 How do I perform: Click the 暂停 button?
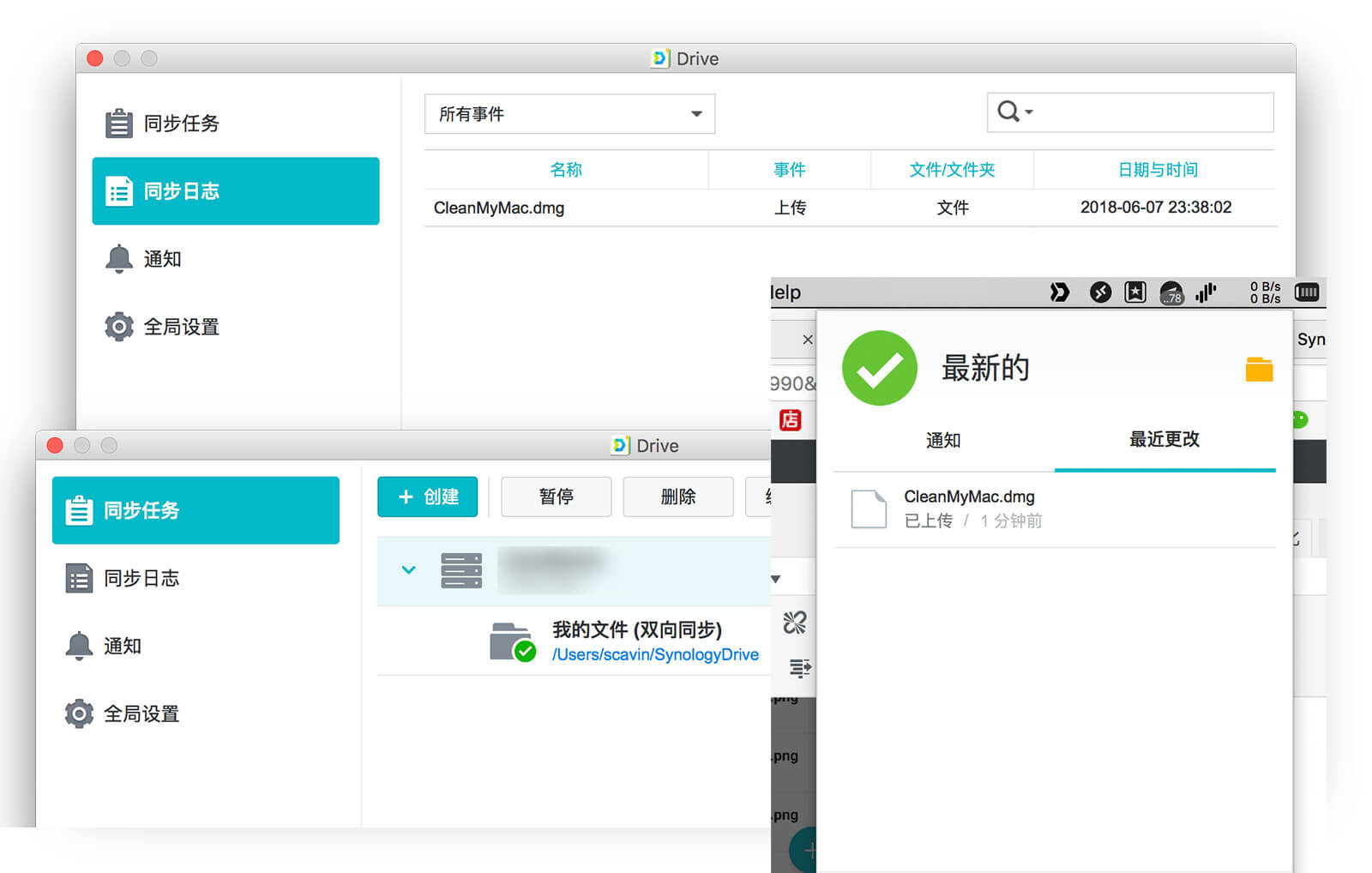556,497
